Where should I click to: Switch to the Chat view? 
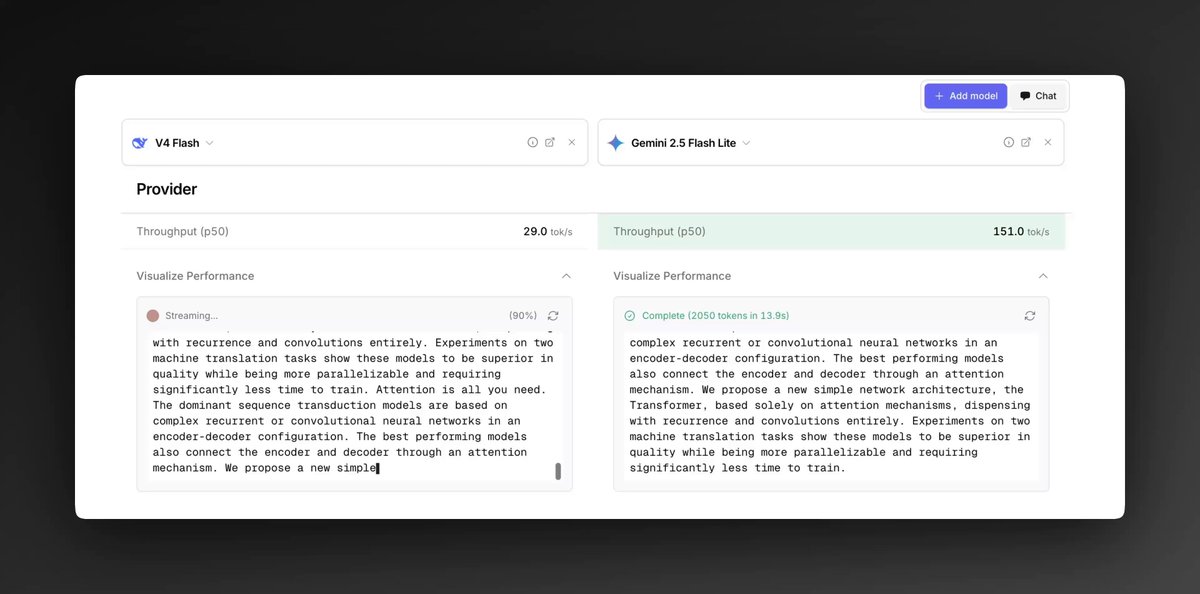[1038, 96]
